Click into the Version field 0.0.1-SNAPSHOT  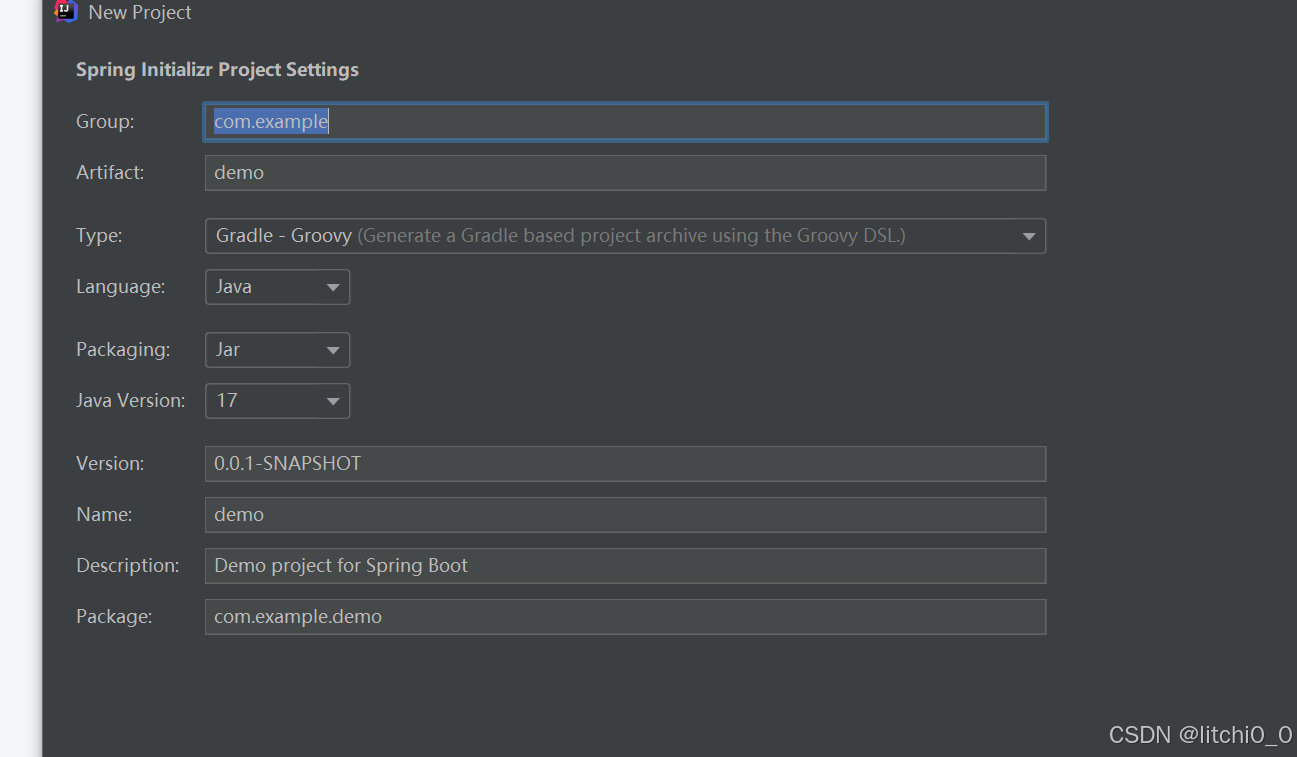[x=625, y=464]
